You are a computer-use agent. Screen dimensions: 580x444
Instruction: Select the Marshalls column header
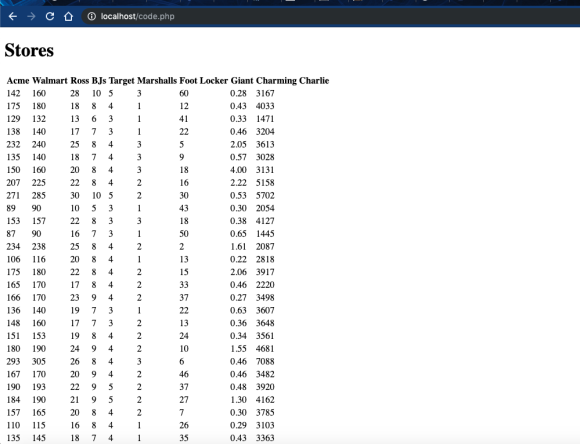click(x=157, y=81)
